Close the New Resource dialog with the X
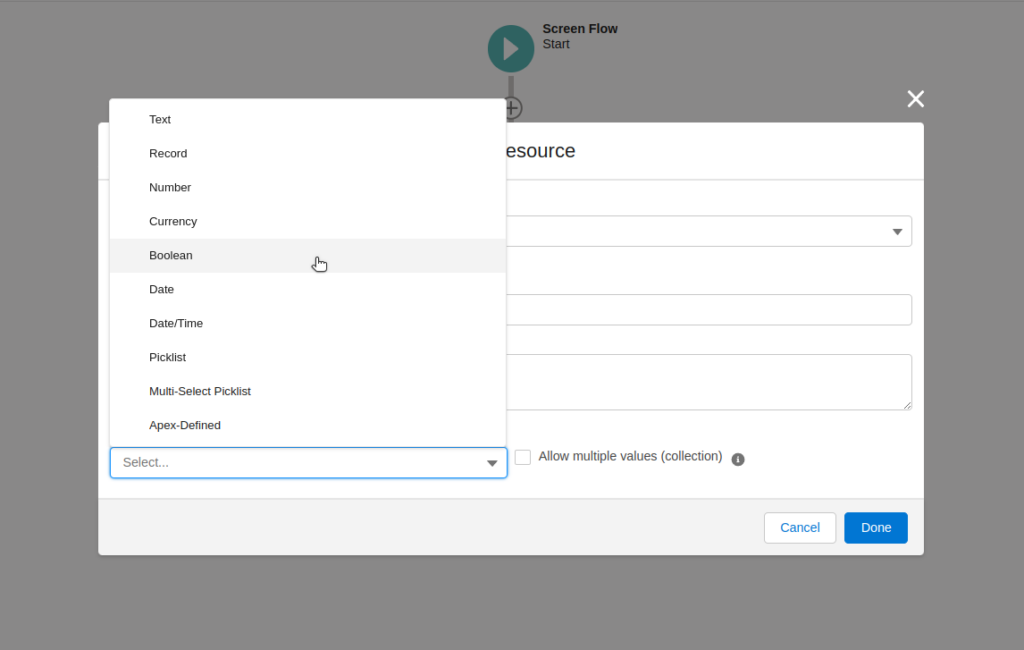The image size is (1024, 650). coord(915,99)
